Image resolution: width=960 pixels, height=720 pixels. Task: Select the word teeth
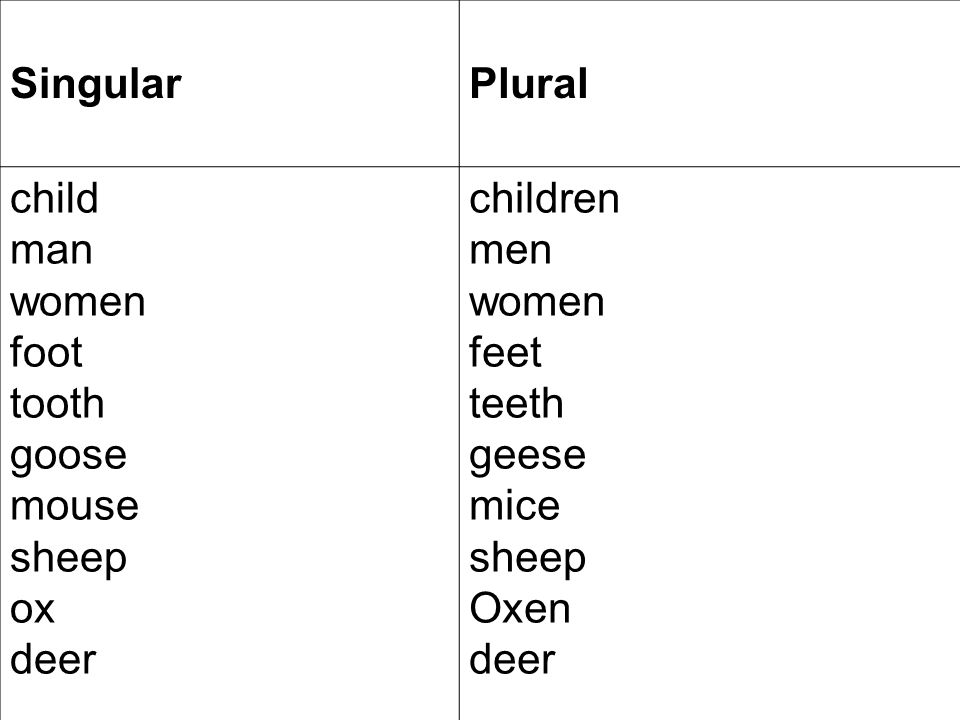(x=517, y=403)
